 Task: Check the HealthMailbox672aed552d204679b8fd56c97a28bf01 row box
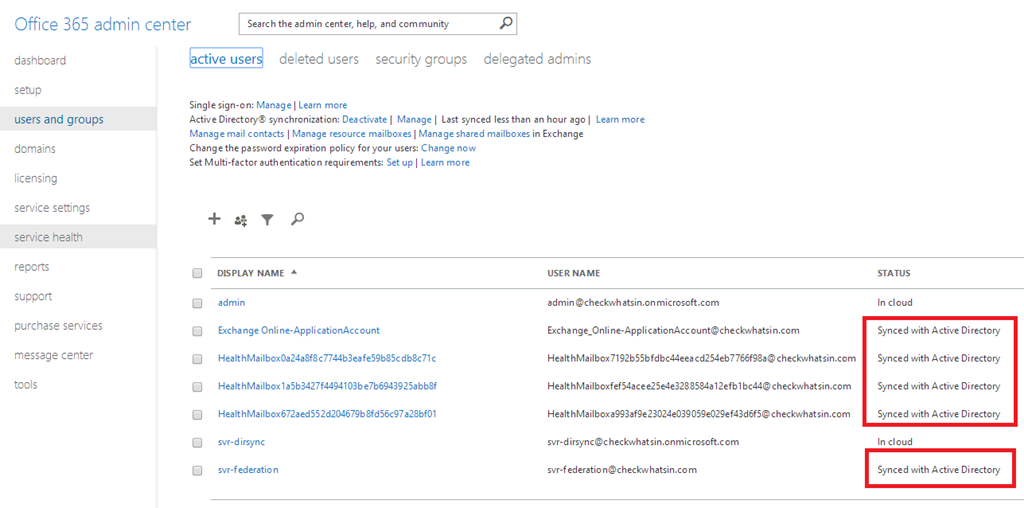pos(197,414)
